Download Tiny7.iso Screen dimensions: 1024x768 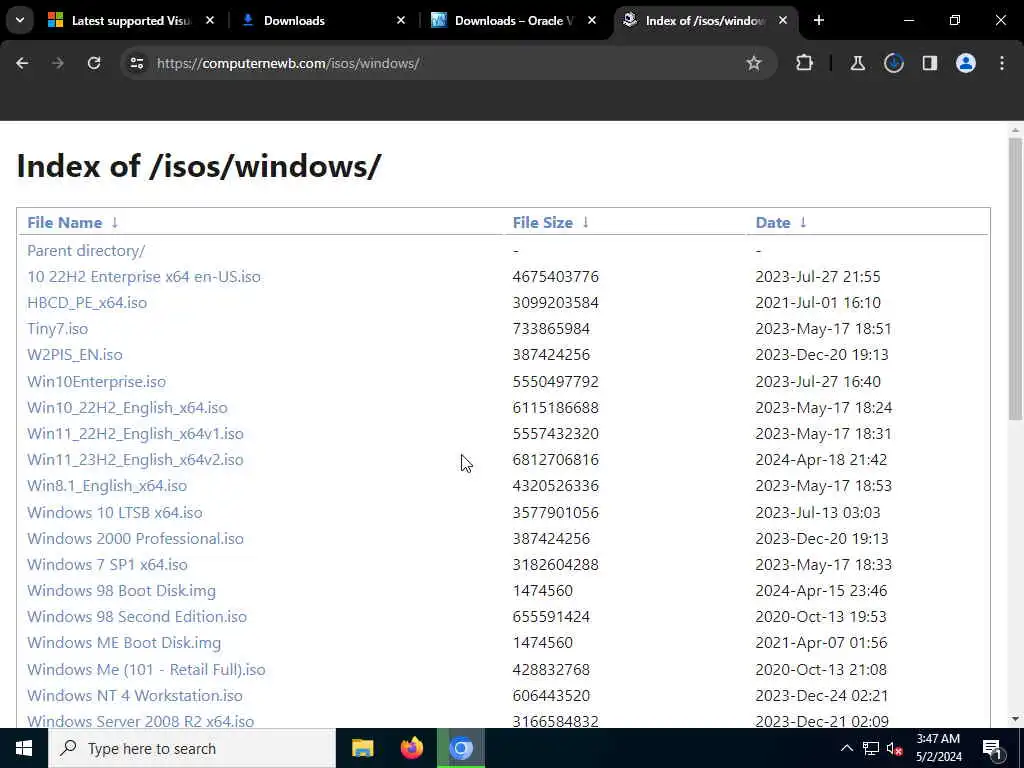click(x=57, y=328)
